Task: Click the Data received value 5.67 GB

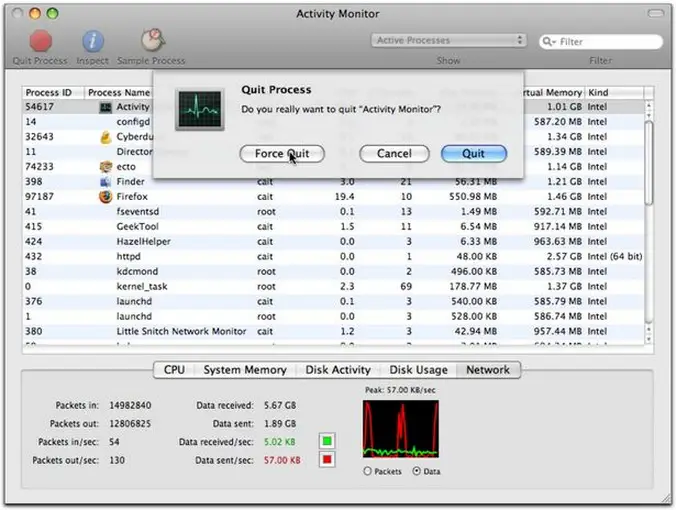Action: (280, 405)
